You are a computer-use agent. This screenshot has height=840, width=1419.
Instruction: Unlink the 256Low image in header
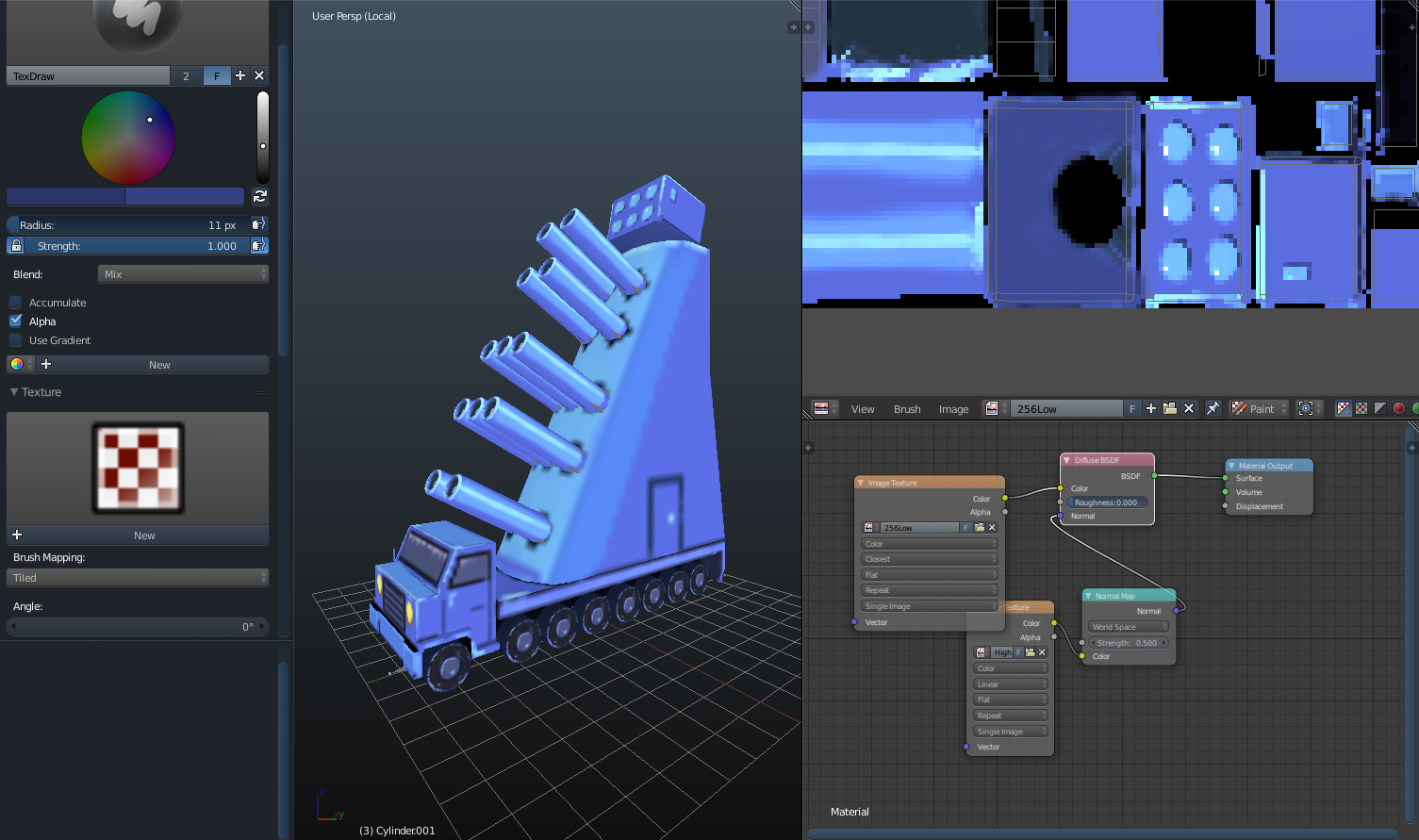(1189, 408)
